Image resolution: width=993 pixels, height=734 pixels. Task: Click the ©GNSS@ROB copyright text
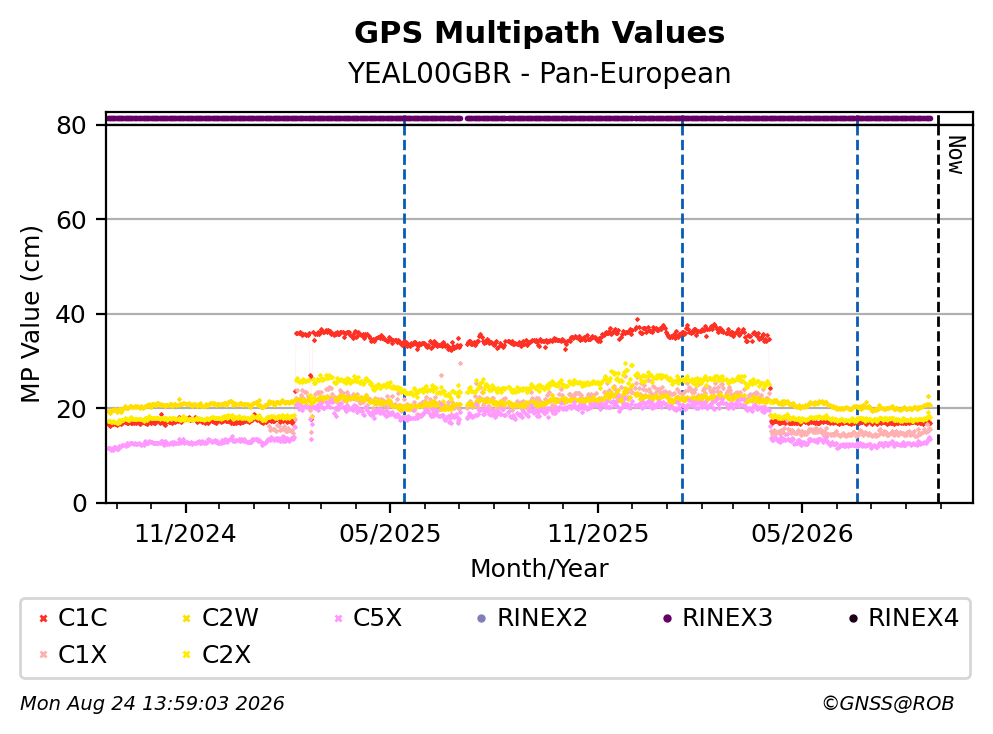pyautogui.click(x=888, y=703)
